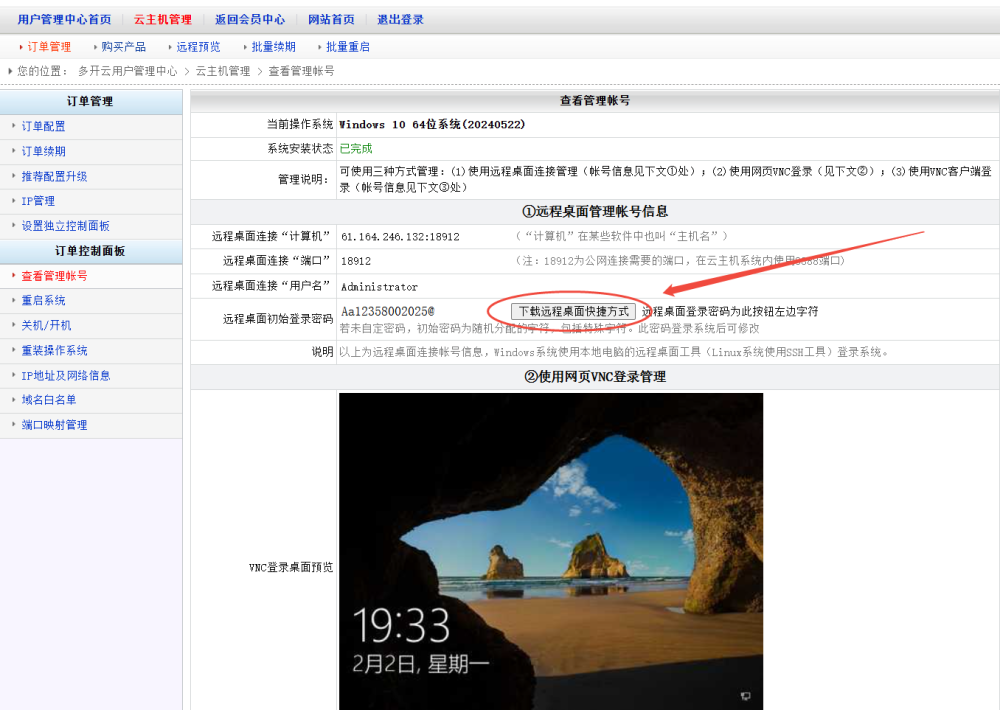Open the 远程预览 sub-menu tab
This screenshot has width=1000, height=710.
[198, 47]
